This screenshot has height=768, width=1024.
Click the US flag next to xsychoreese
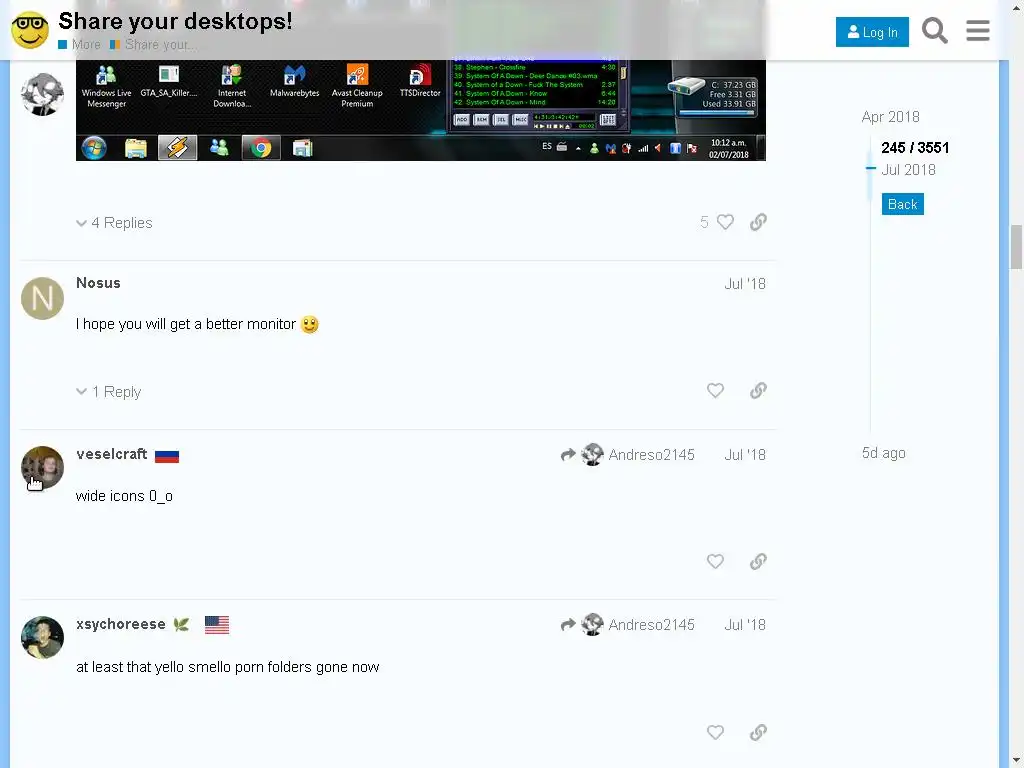(x=217, y=625)
